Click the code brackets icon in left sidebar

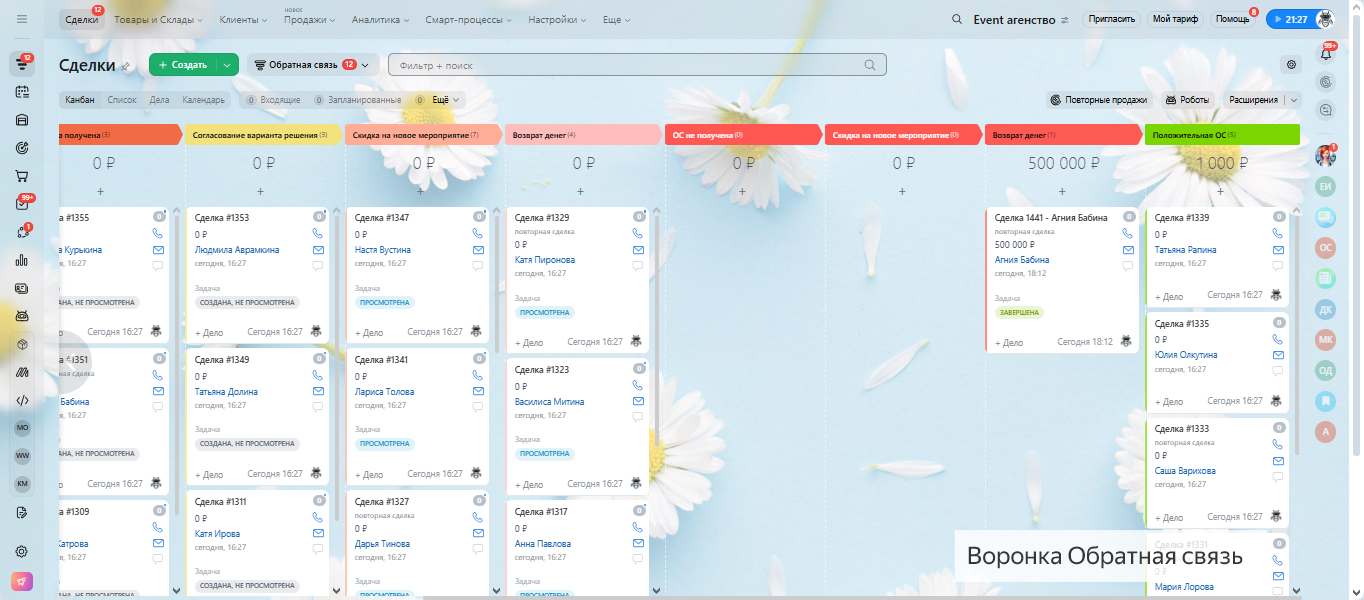[x=22, y=400]
